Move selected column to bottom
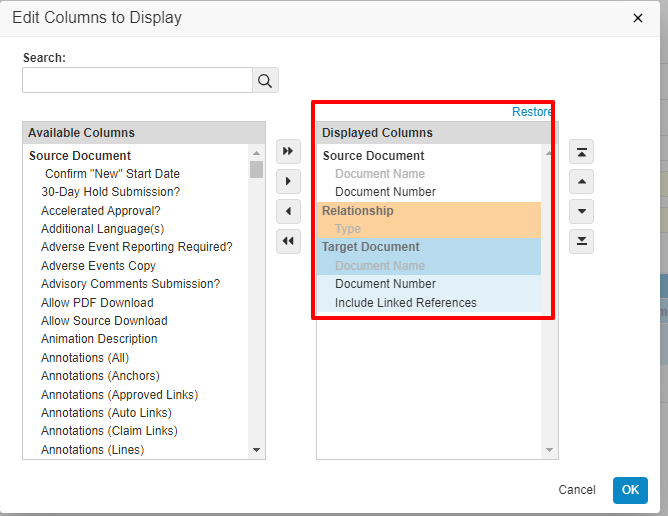The width and height of the screenshot is (668, 516). [x=582, y=241]
